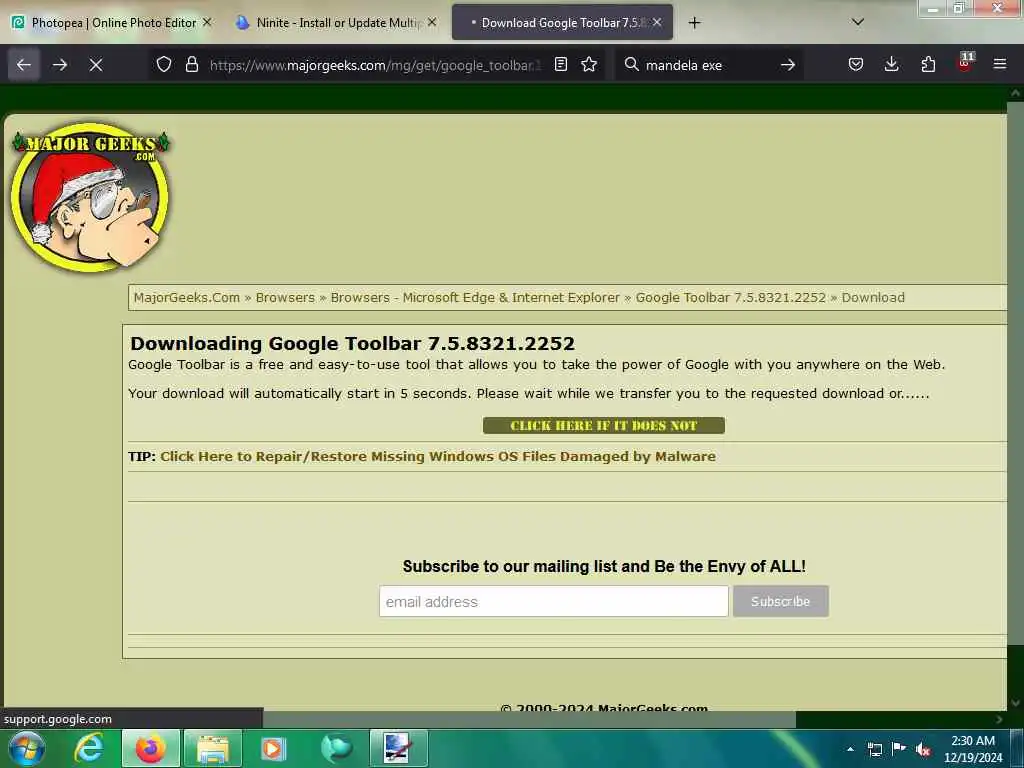Open uBlock extension with 11 badge
This screenshot has height=768, width=1024.
click(x=965, y=63)
